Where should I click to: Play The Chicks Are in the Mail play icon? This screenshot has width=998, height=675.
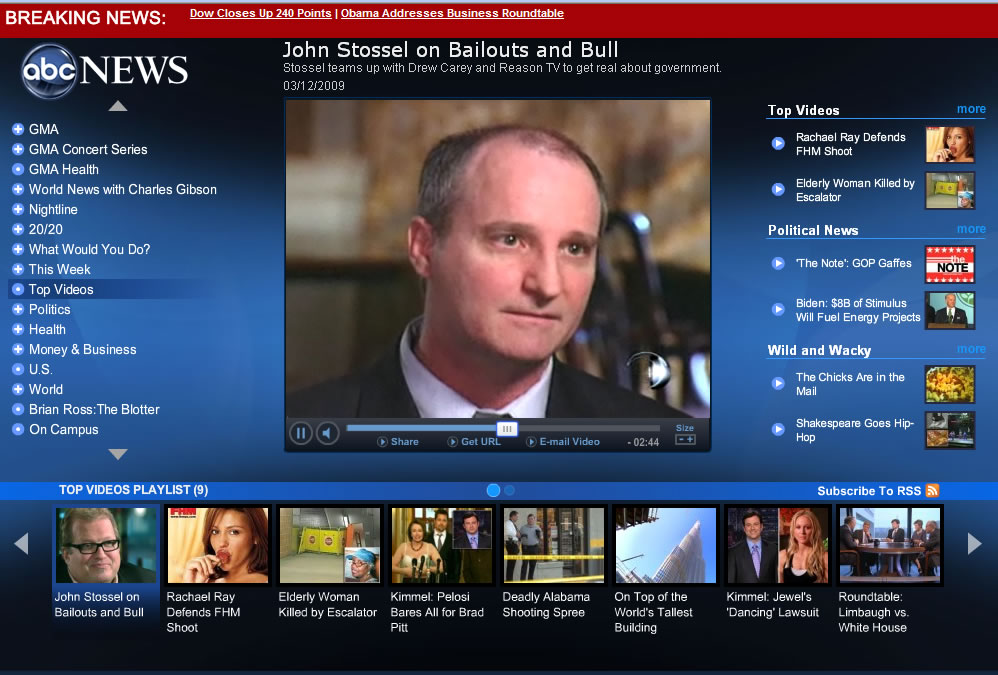778,383
